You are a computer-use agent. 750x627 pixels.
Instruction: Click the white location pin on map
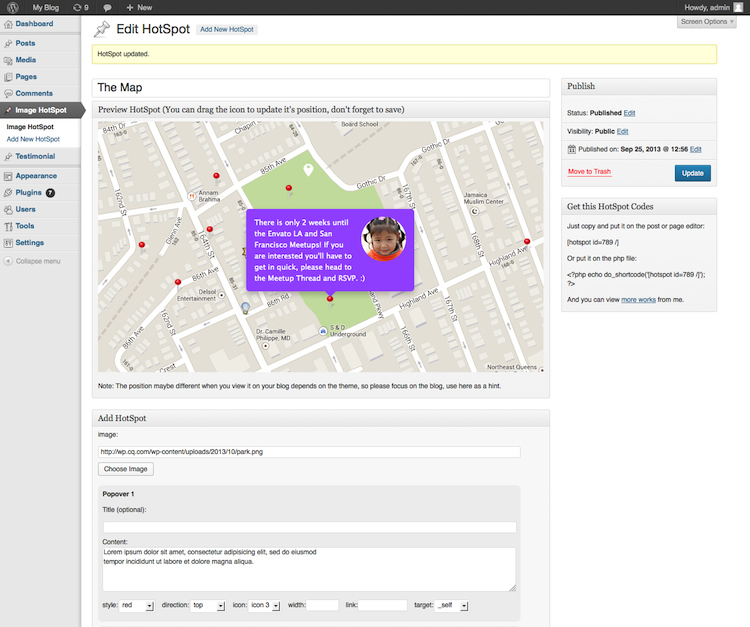[309, 171]
